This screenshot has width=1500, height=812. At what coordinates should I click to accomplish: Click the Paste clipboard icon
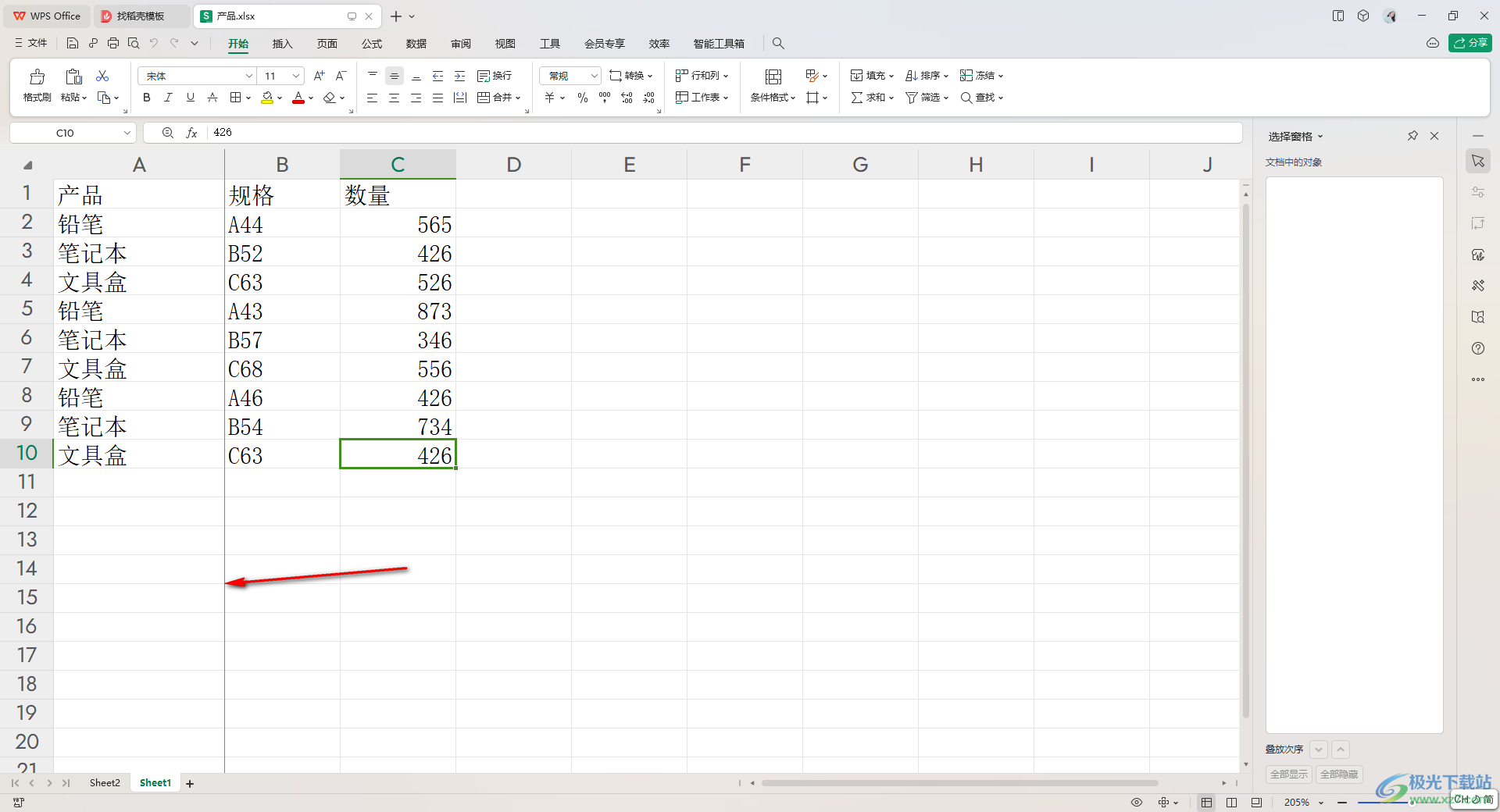(73, 77)
